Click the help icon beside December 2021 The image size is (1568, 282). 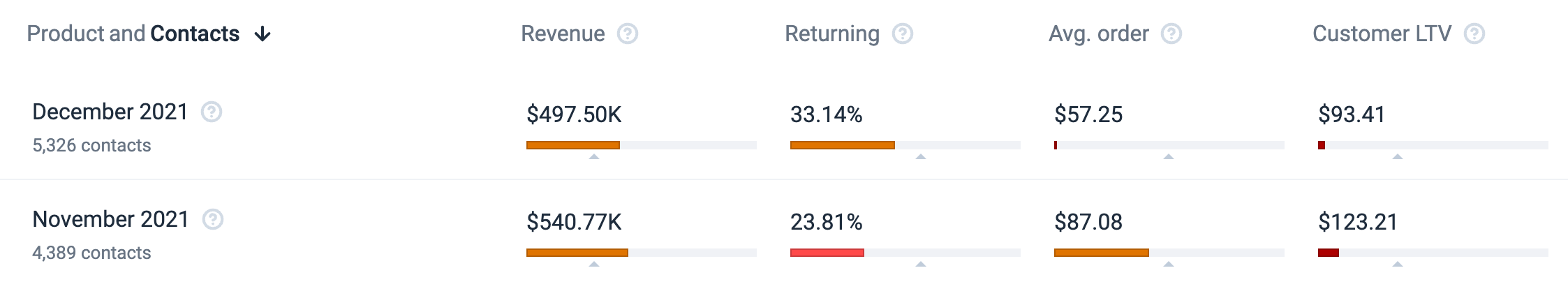pos(212,112)
